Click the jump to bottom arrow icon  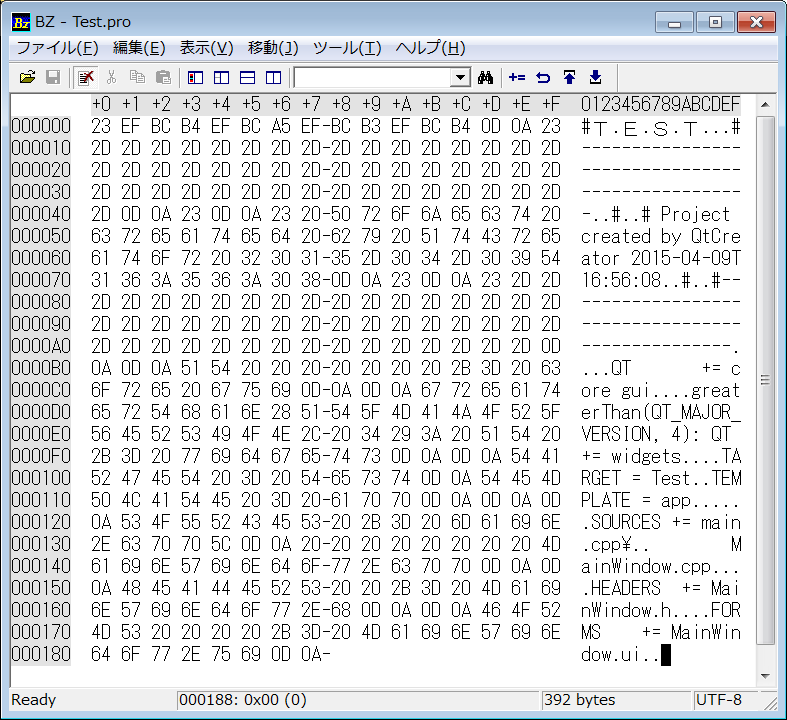pos(595,77)
